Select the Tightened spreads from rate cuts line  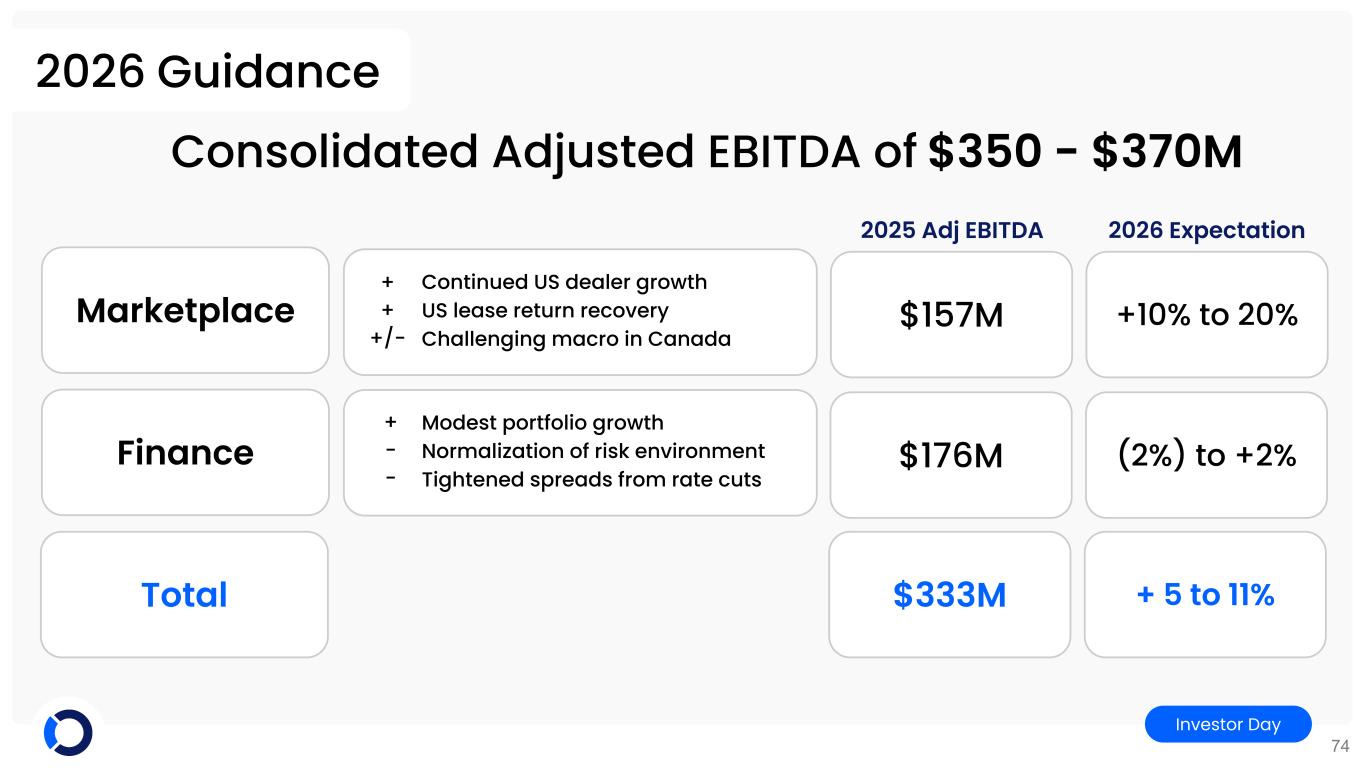[591, 480]
